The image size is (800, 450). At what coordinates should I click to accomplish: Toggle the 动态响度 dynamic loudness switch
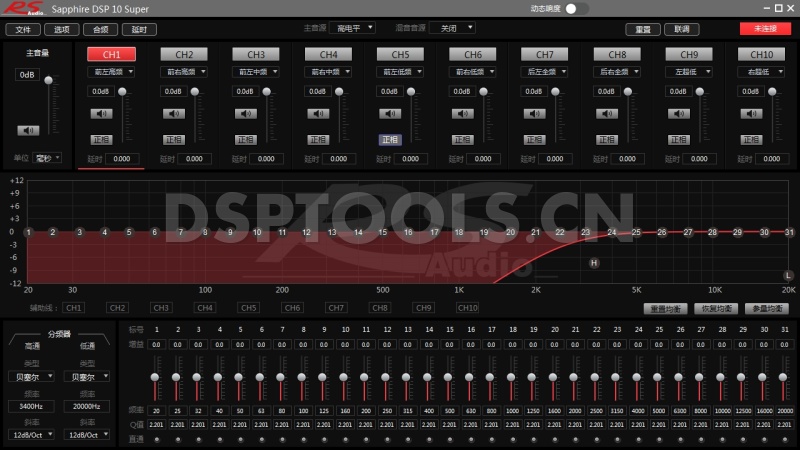tap(577, 9)
